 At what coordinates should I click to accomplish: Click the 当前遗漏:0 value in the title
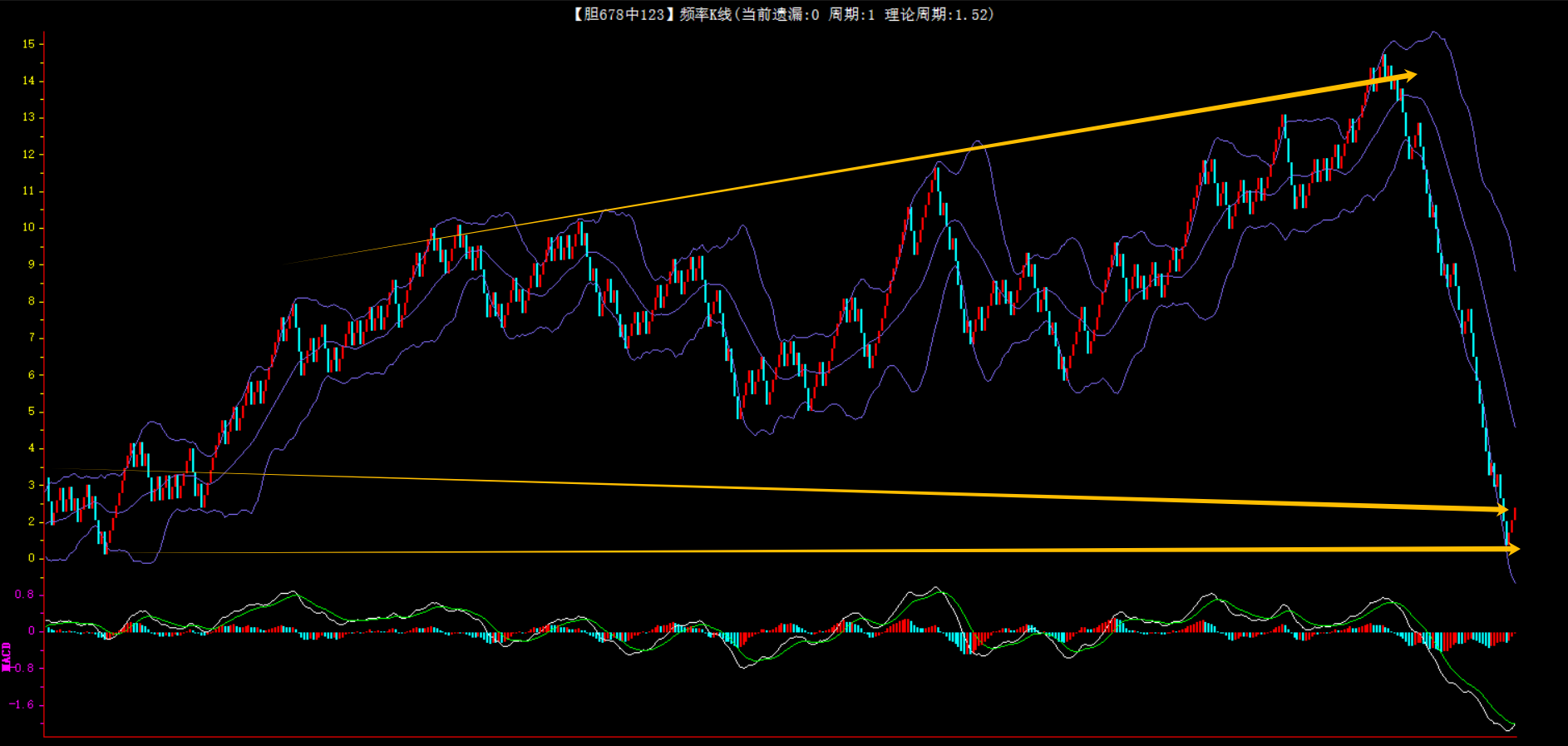pos(780,14)
